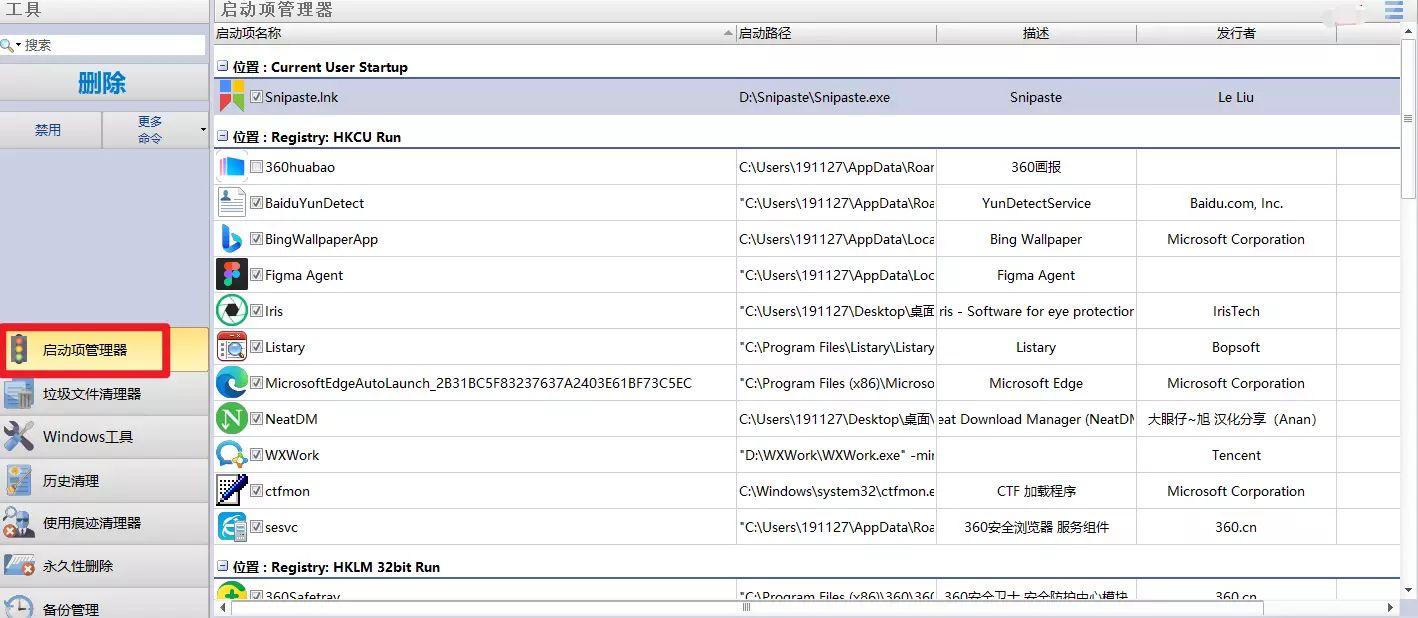Disable the WXWork startup checkbox
This screenshot has width=1418, height=618.
pos(257,455)
